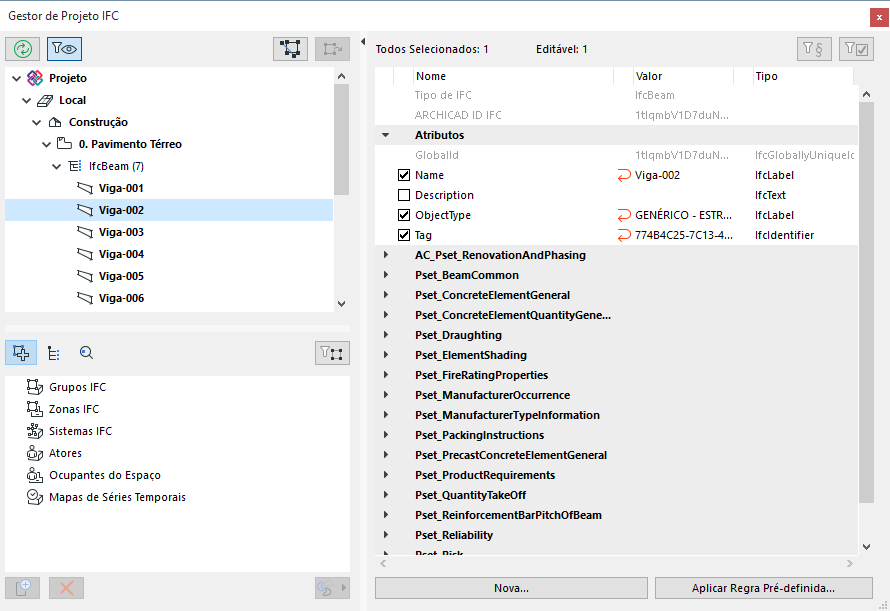Click Aplicar Regra Pré-definida button
890x611 pixels.
point(765,588)
